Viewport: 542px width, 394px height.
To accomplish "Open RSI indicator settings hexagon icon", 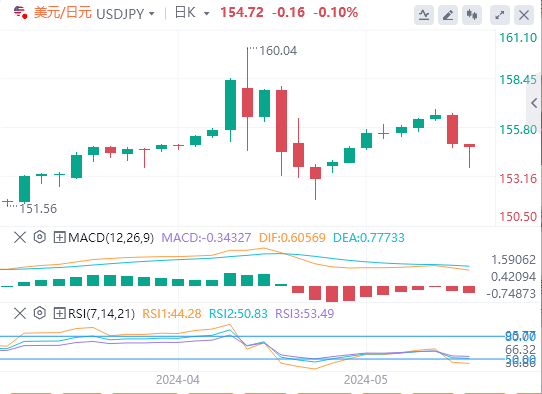I will point(40,313).
